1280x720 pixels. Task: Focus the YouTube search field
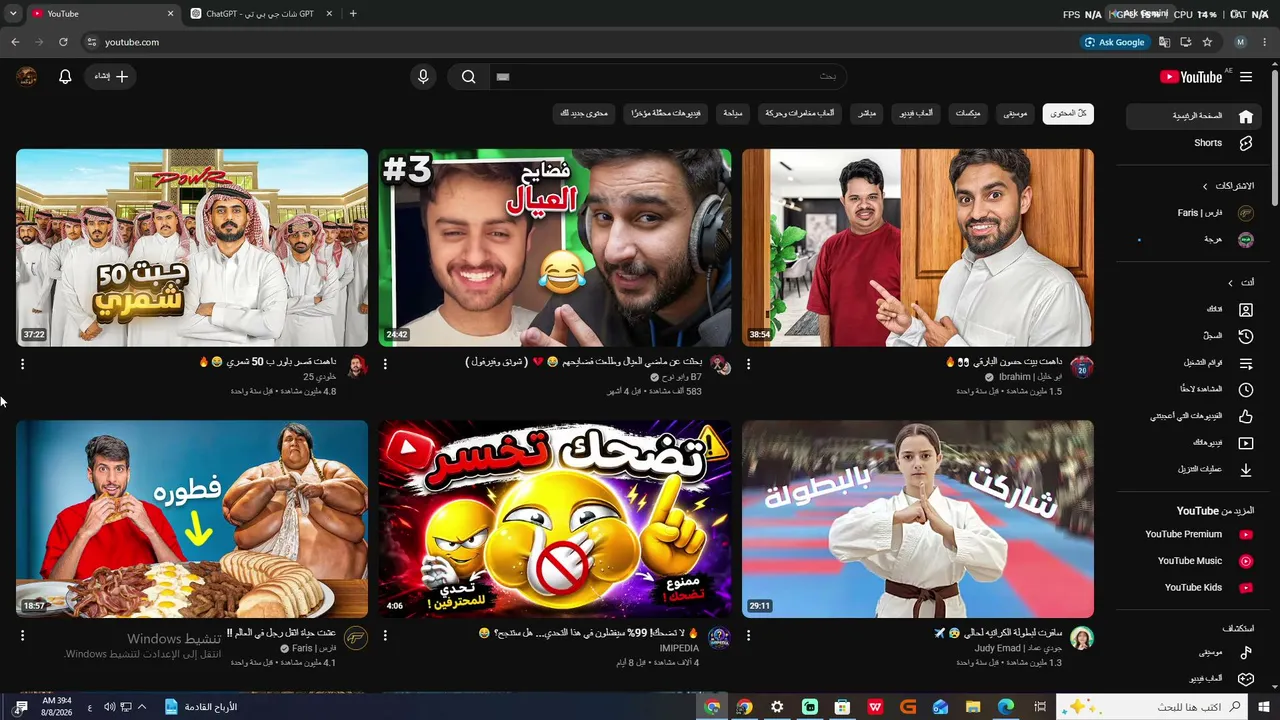tap(667, 77)
